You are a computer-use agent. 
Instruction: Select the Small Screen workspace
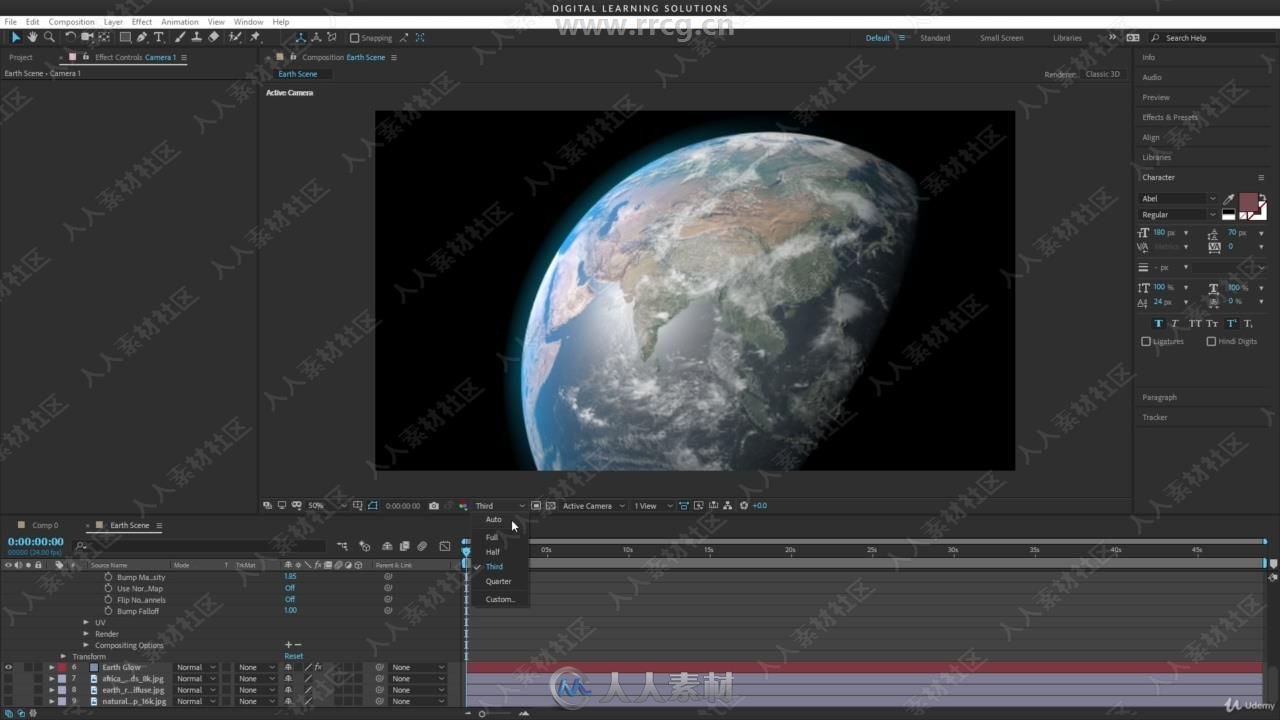point(1001,38)
